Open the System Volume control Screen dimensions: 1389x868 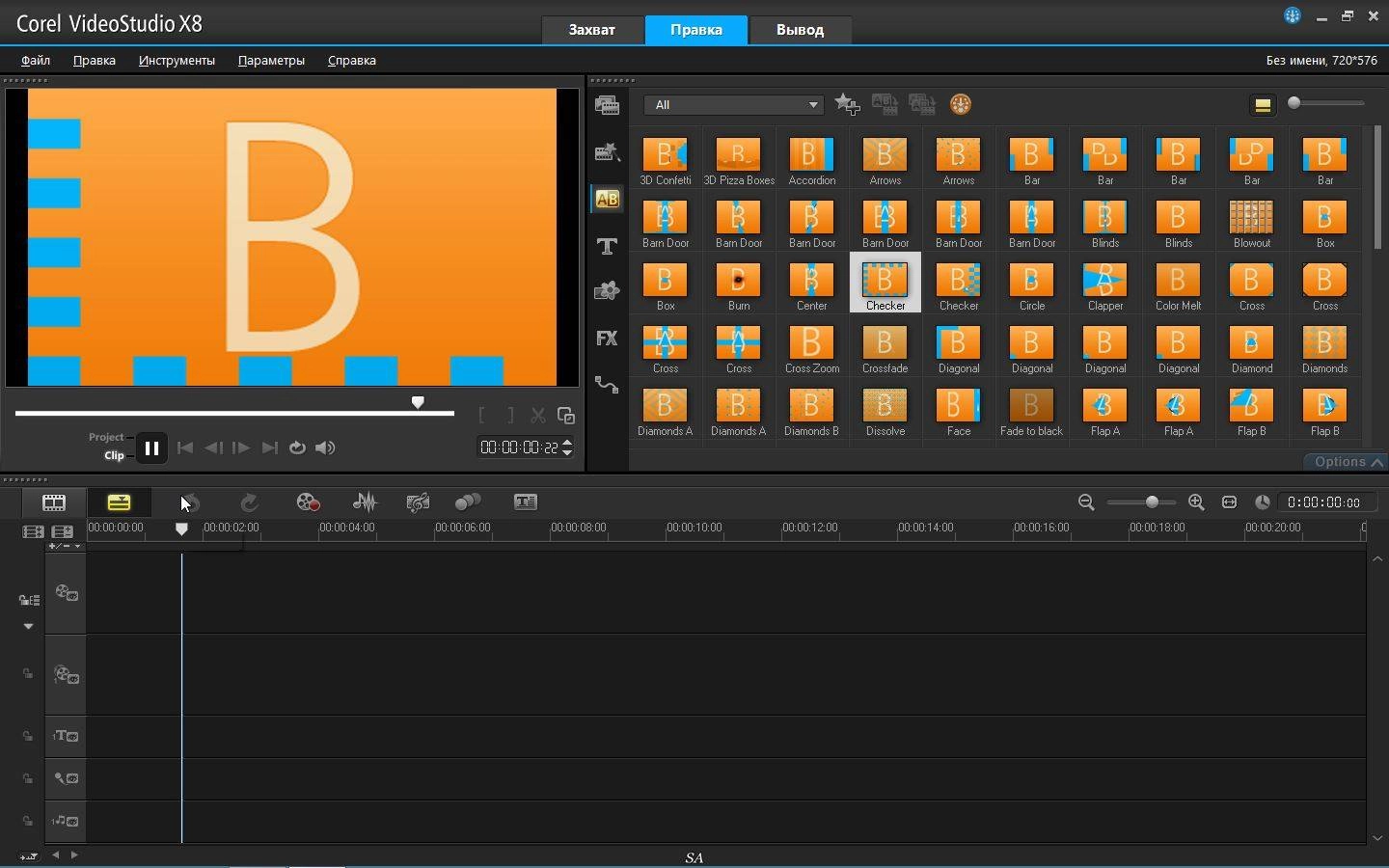[x=325, y=448]
